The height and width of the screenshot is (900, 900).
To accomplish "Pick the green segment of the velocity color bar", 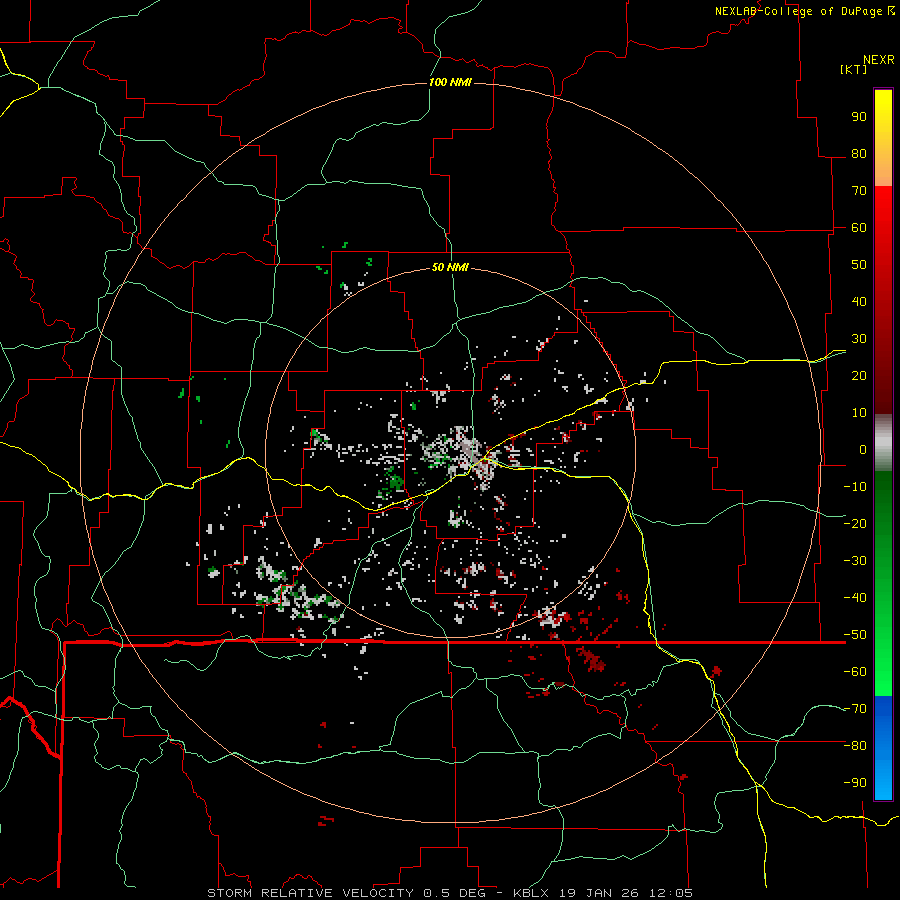I will [x=883, y=584].
